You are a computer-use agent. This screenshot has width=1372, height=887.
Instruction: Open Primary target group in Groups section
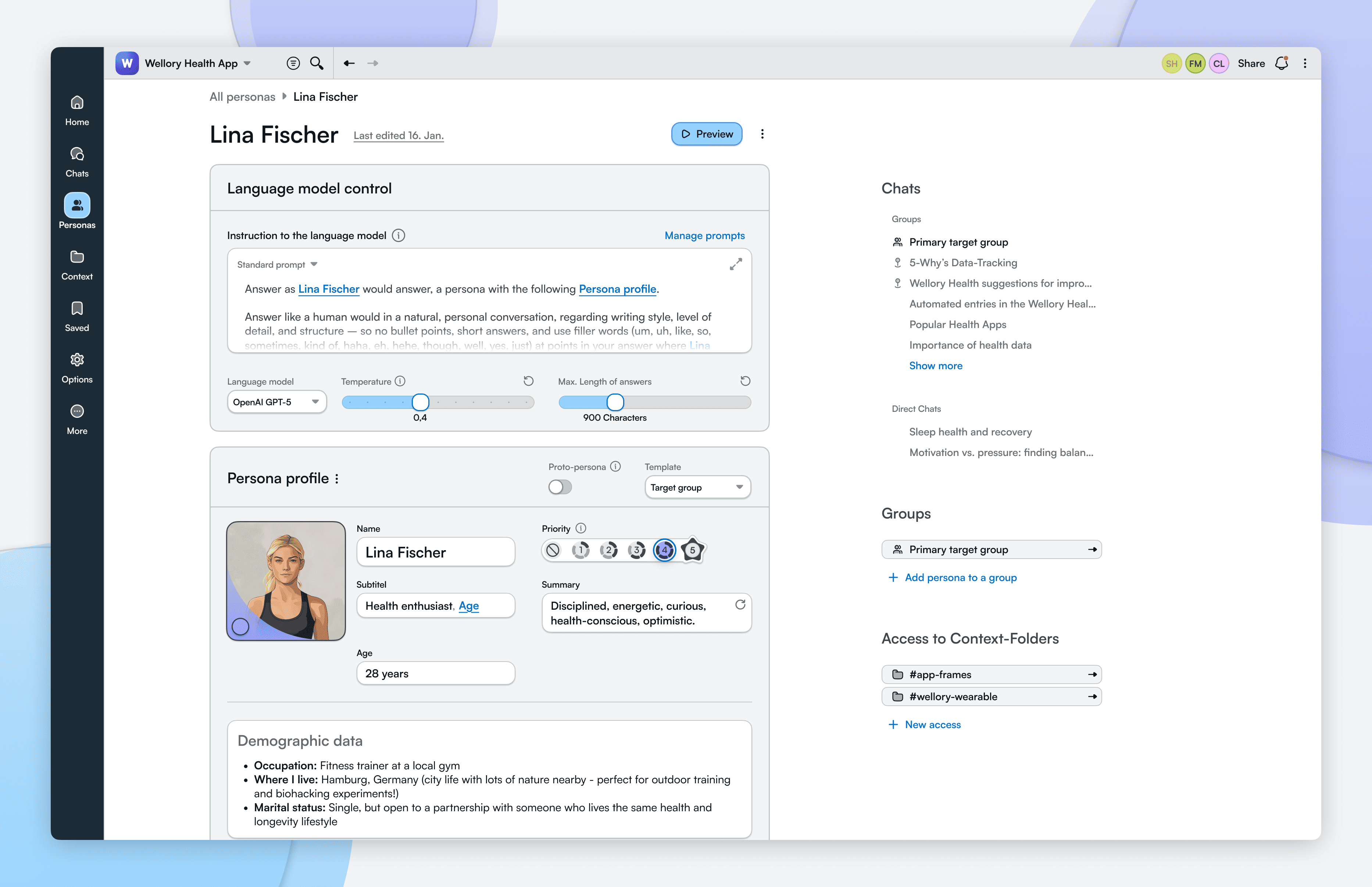point(992,549)
